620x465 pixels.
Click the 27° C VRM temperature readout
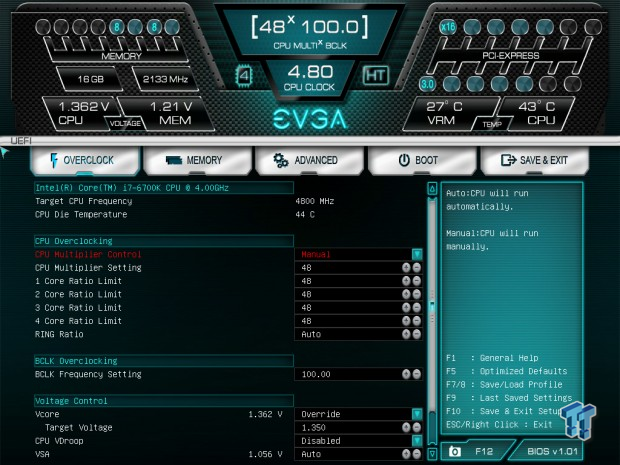(444, 113)
